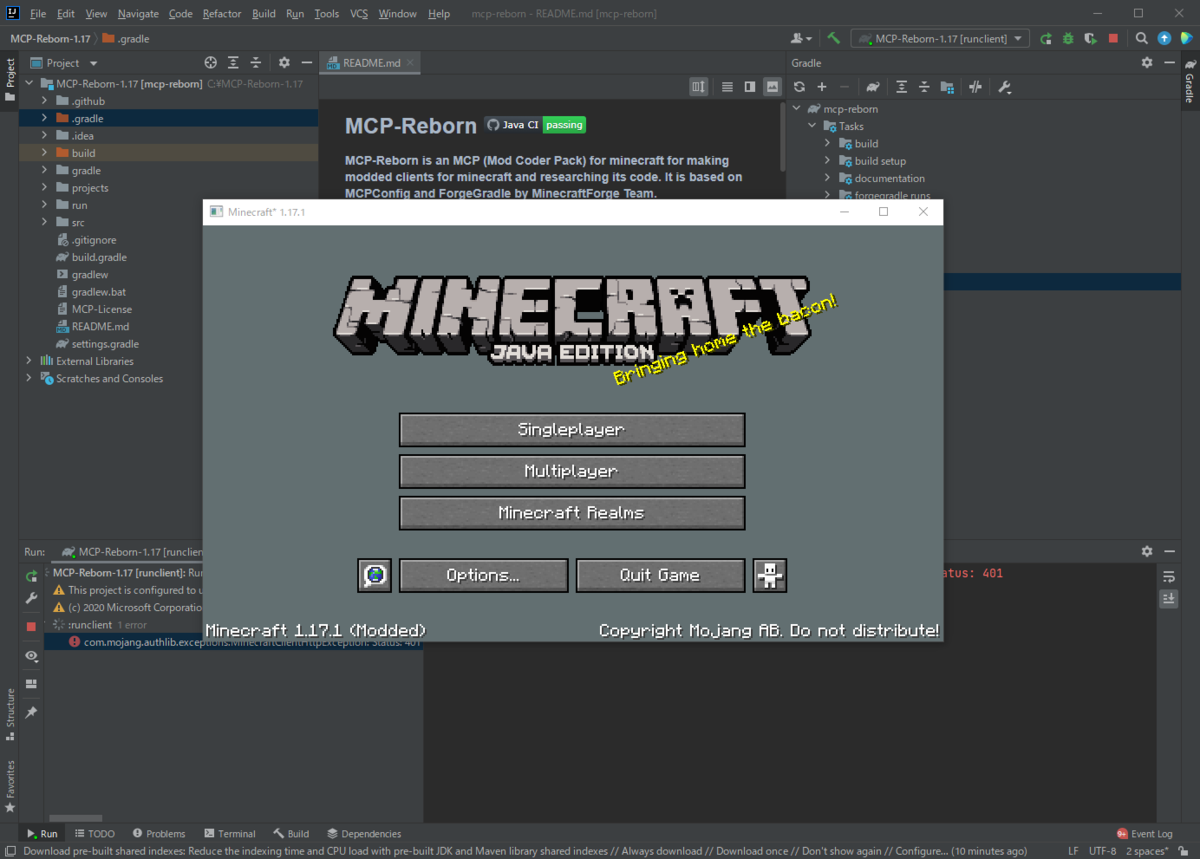Open Search Everywhere magnifier icon
Viewport: 1200px width, 859px height.
1142,38
